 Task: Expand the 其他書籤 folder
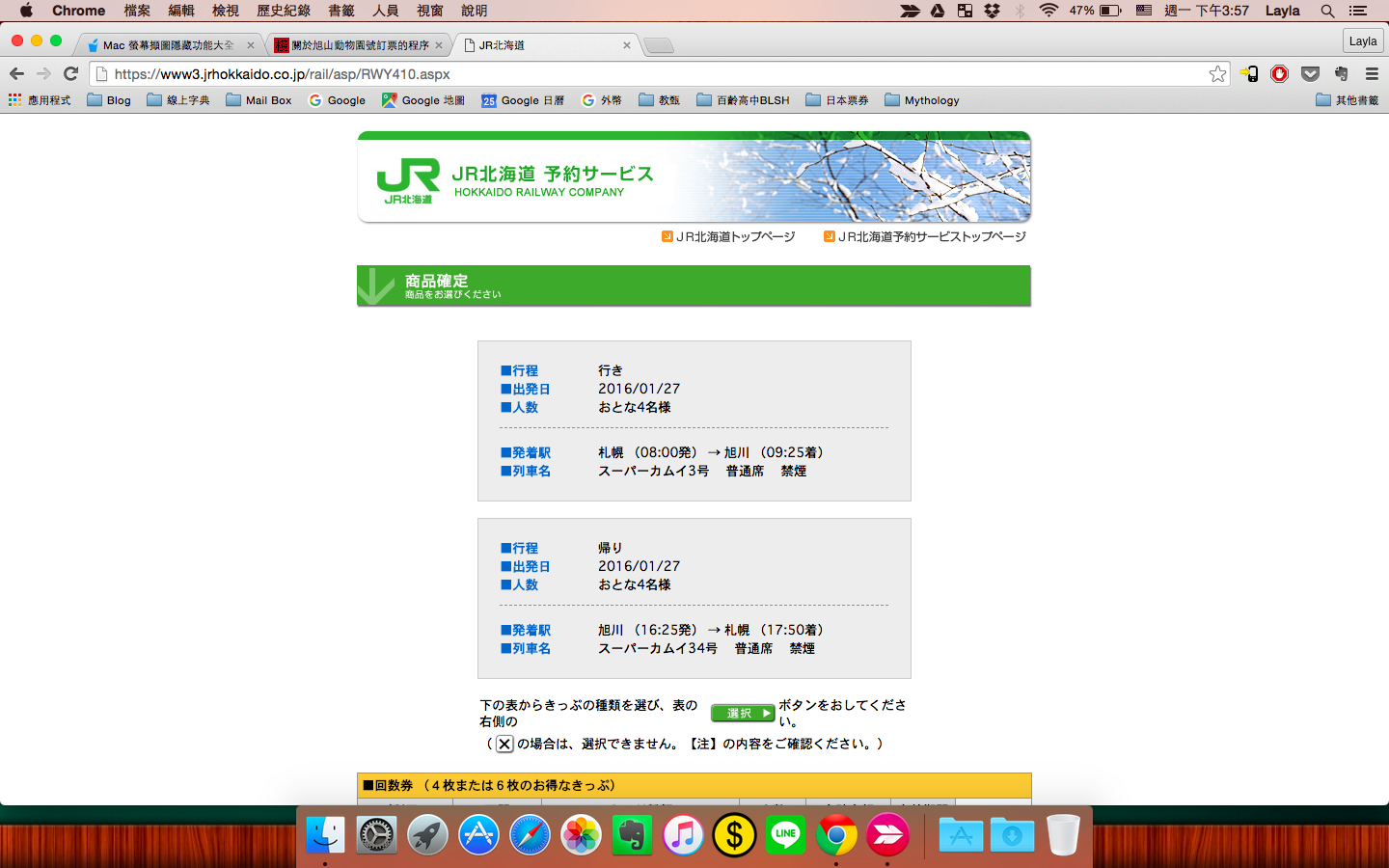1348,100
